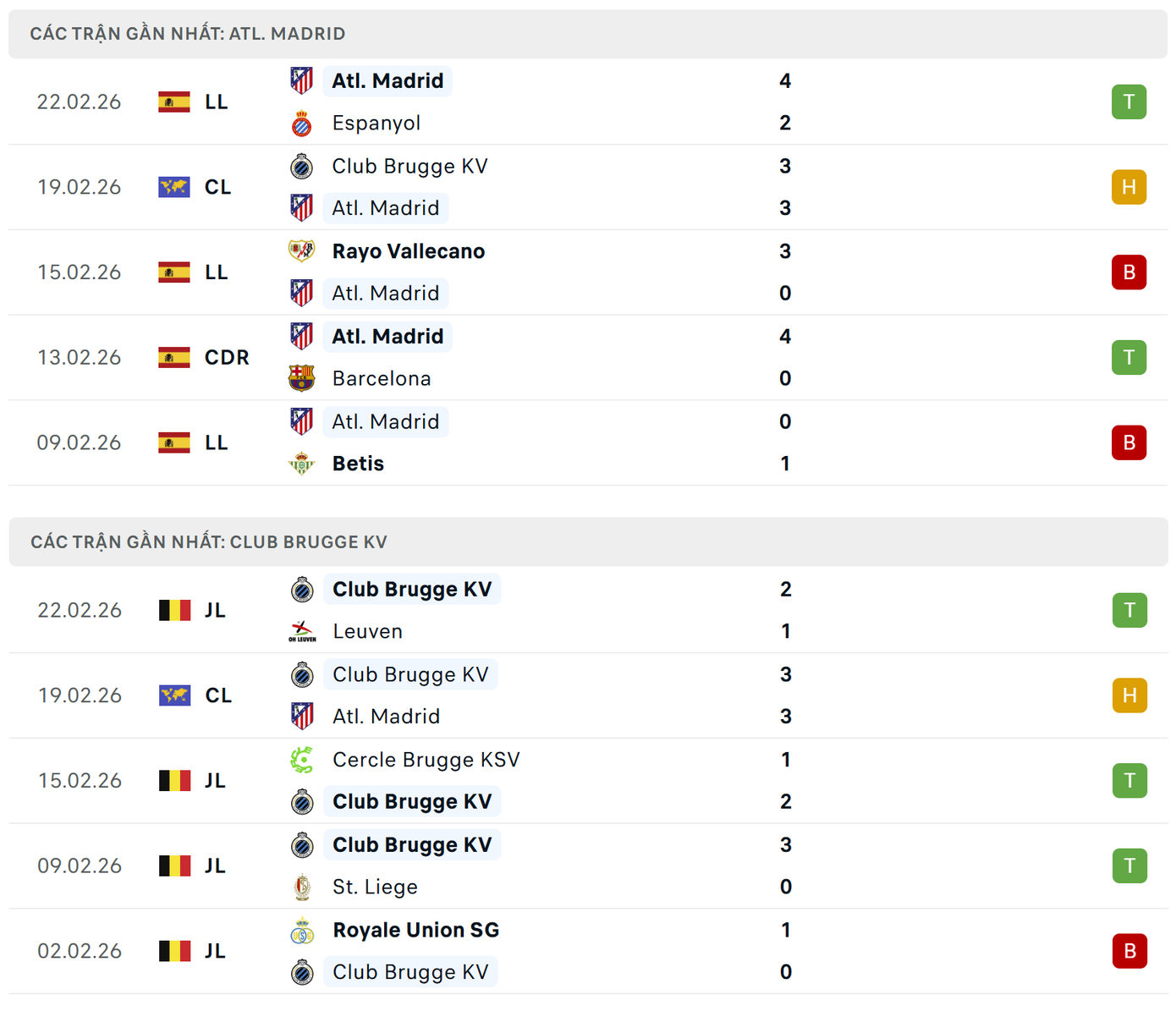Click the red B badge for Rayo Vallecano match
The height and width of the screenshot is (1011, 1176).
(x=1129, y=272)
